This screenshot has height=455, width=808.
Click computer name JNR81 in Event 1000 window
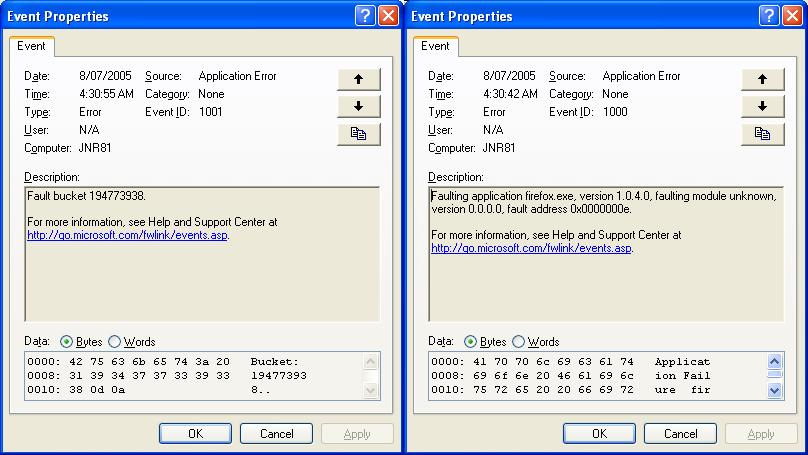(499, 148)
